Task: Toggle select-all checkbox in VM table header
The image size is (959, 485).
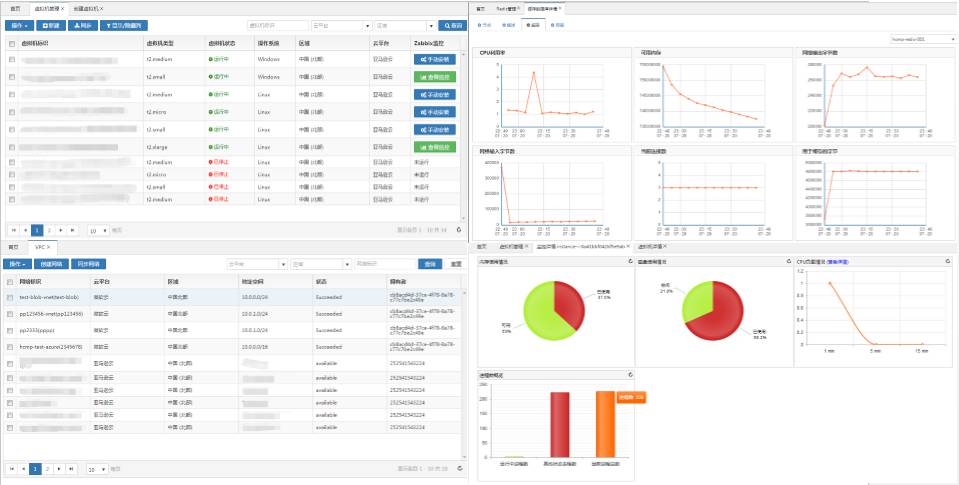Action: click(12, 44)
